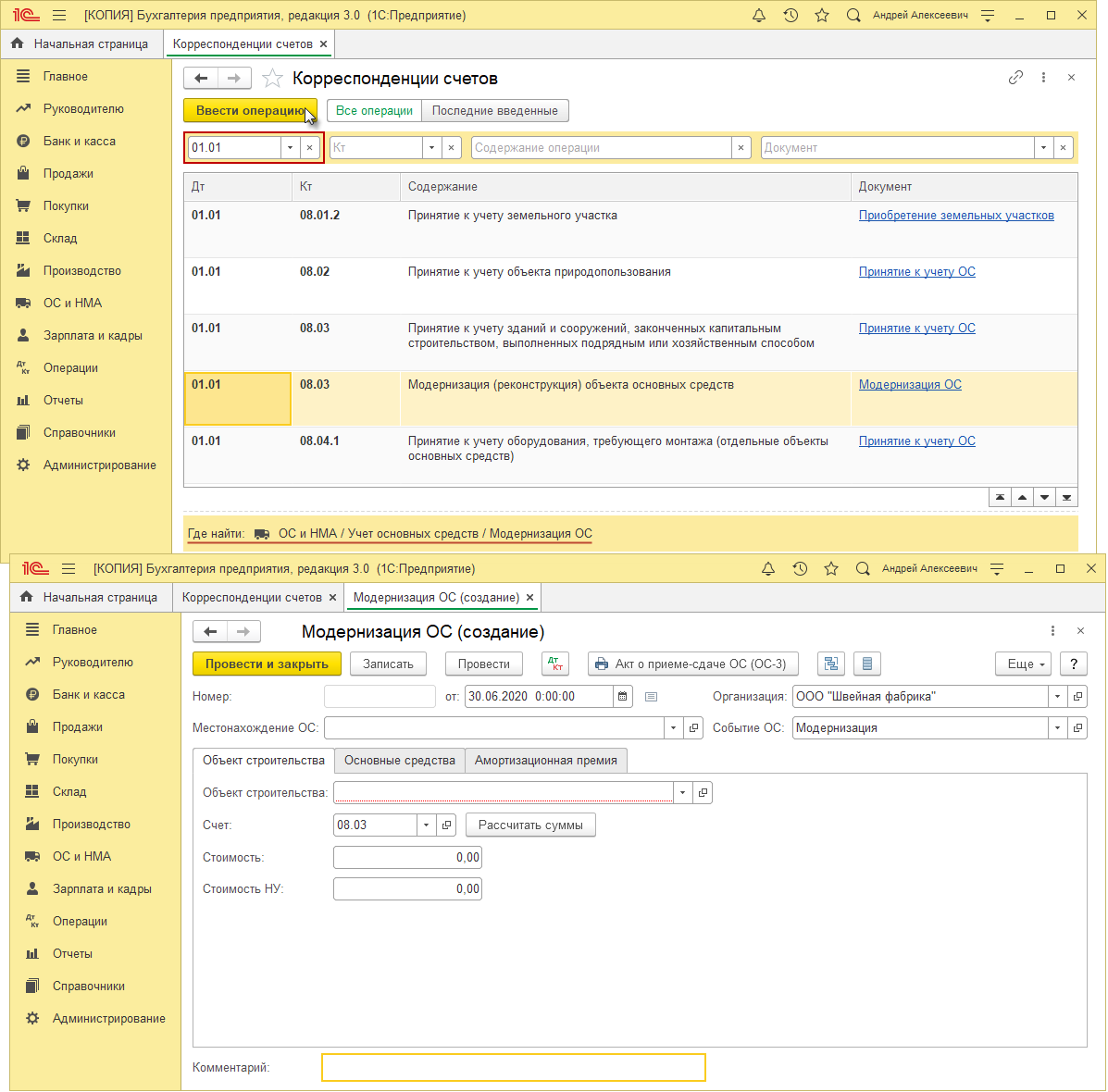Image resolution: width=1108 pixels, height=1092 pixels.
Task: Go to Начальная страница in lower window
Action: pos(89,598)
